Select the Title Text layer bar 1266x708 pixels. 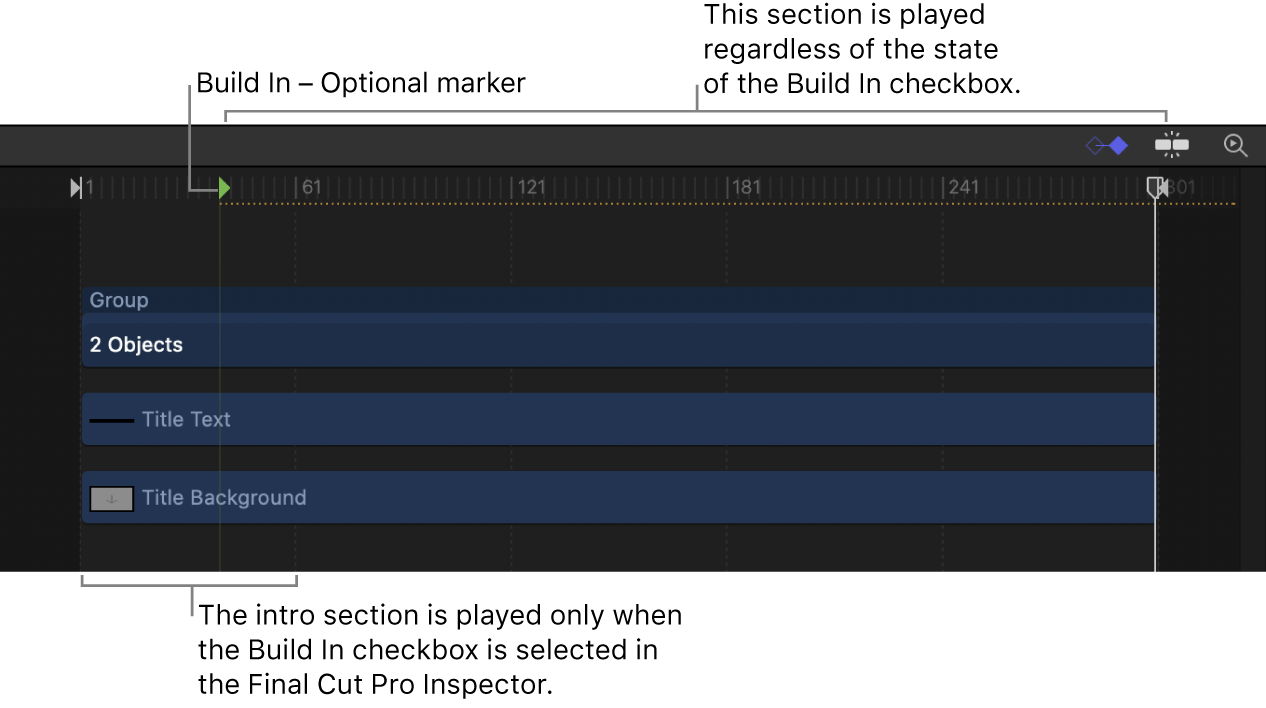(500, 419)
